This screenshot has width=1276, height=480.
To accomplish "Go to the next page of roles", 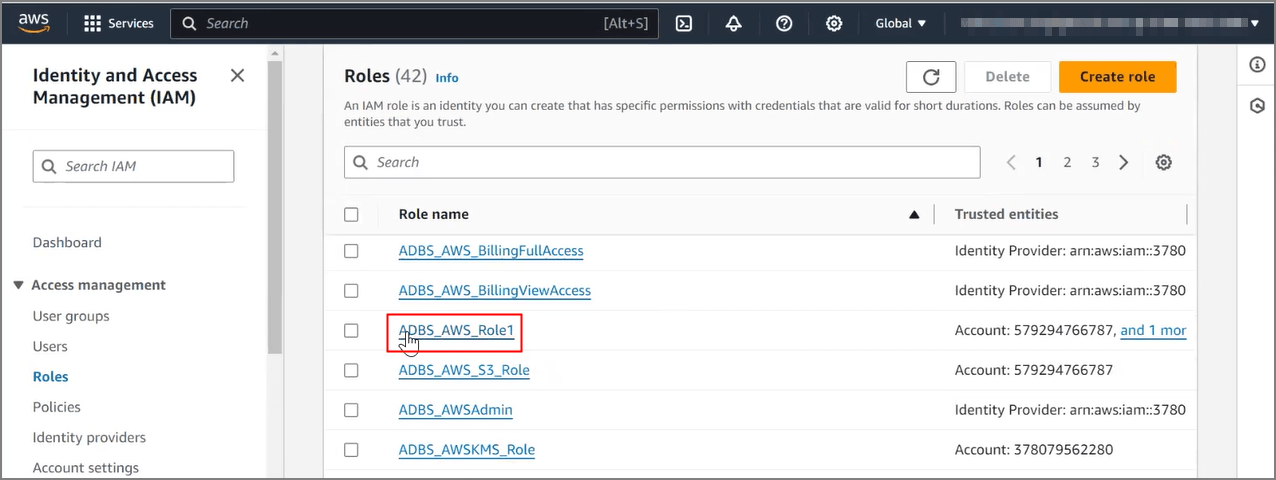I will point(1124,162).
